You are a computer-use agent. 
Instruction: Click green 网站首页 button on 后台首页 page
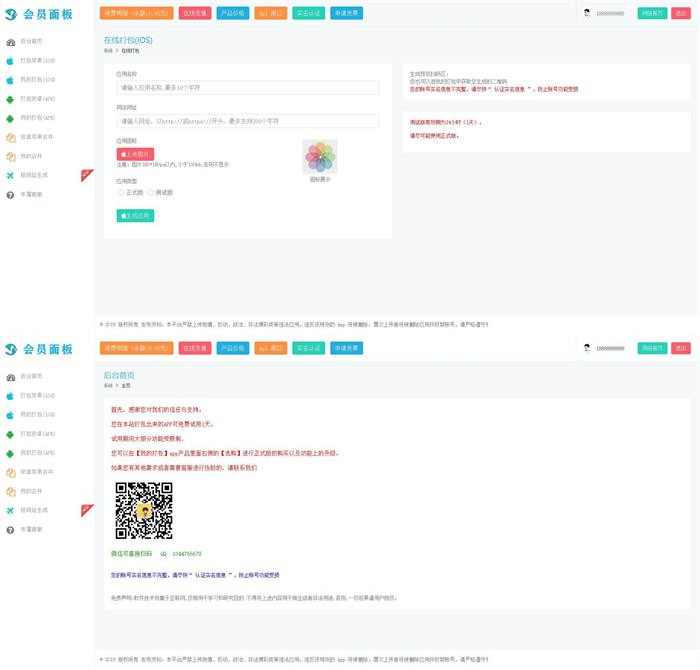[652, 348]
